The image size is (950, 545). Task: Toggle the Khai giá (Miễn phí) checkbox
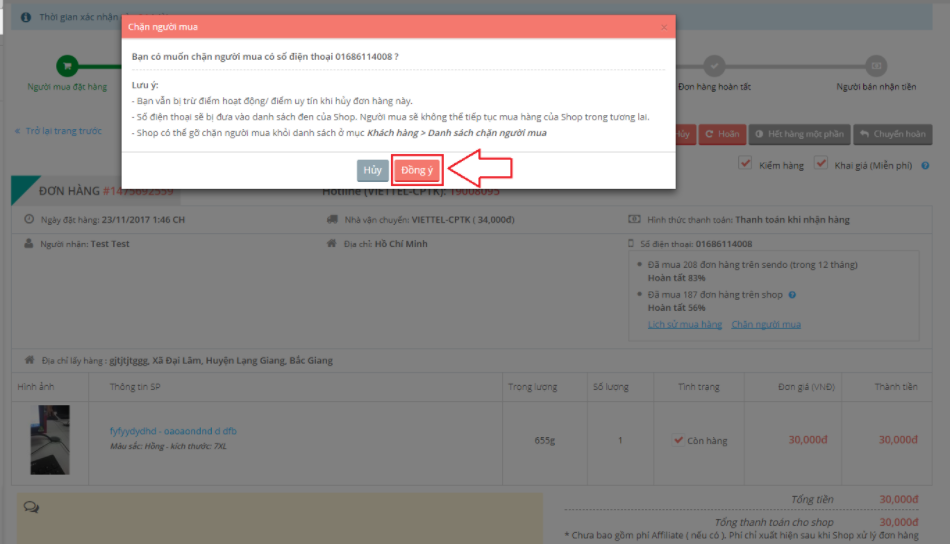pos(821,164)
